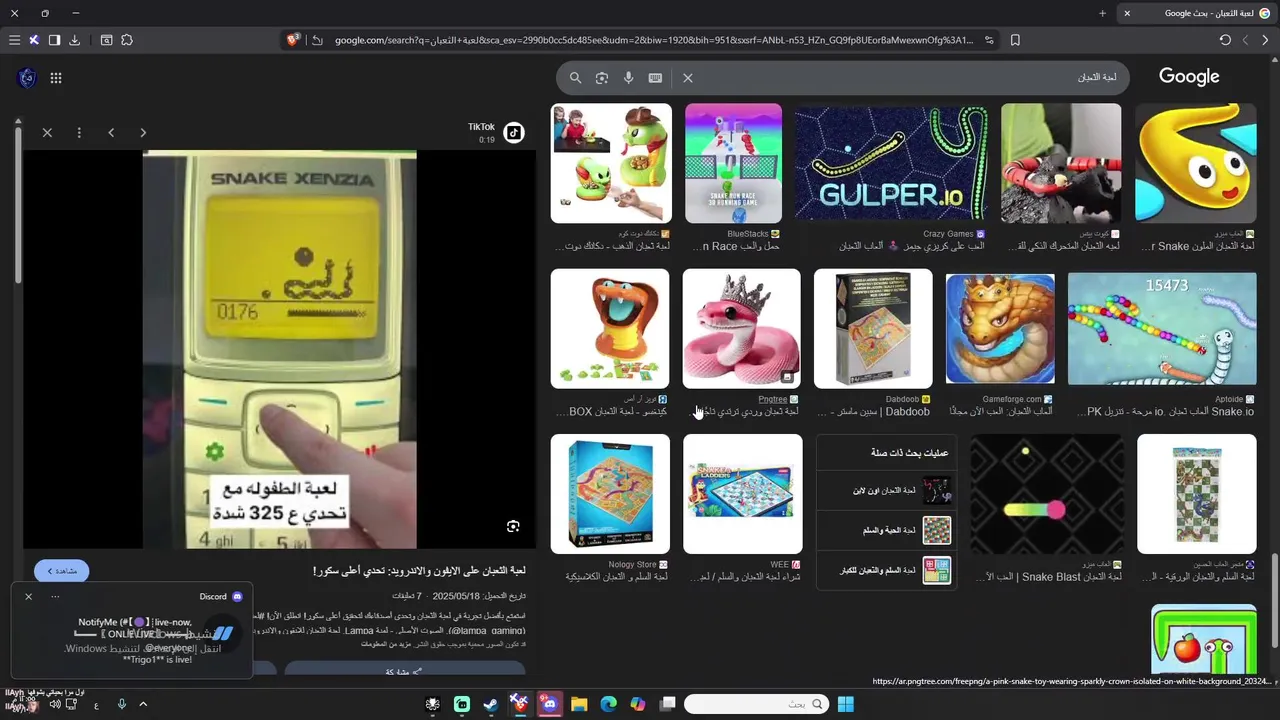This screenshot has height=720, width=1280.
Task: Open the Nology Store board game thumbnail
Action: (x=610, y=494)
